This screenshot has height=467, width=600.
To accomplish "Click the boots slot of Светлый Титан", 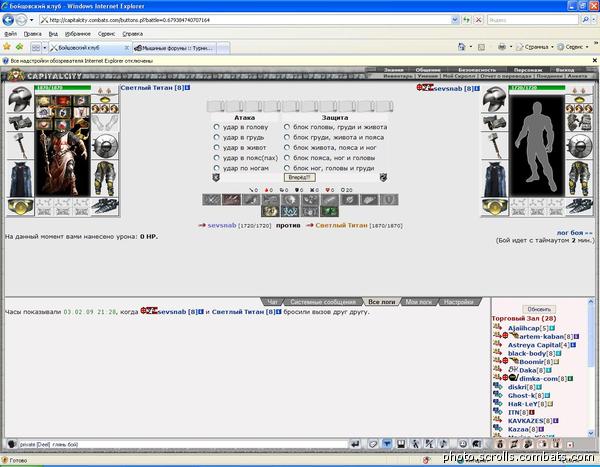I will 105,207.
